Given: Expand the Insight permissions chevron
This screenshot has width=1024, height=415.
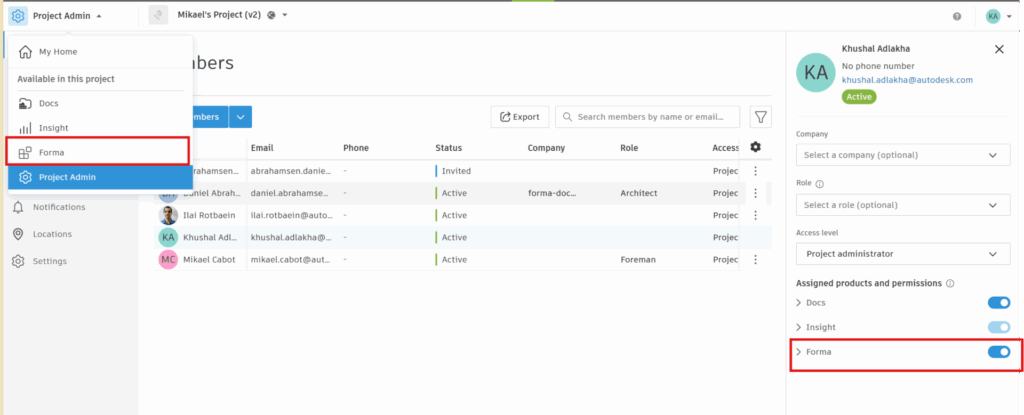Looking at the screenshot, I should coord(799,327).
